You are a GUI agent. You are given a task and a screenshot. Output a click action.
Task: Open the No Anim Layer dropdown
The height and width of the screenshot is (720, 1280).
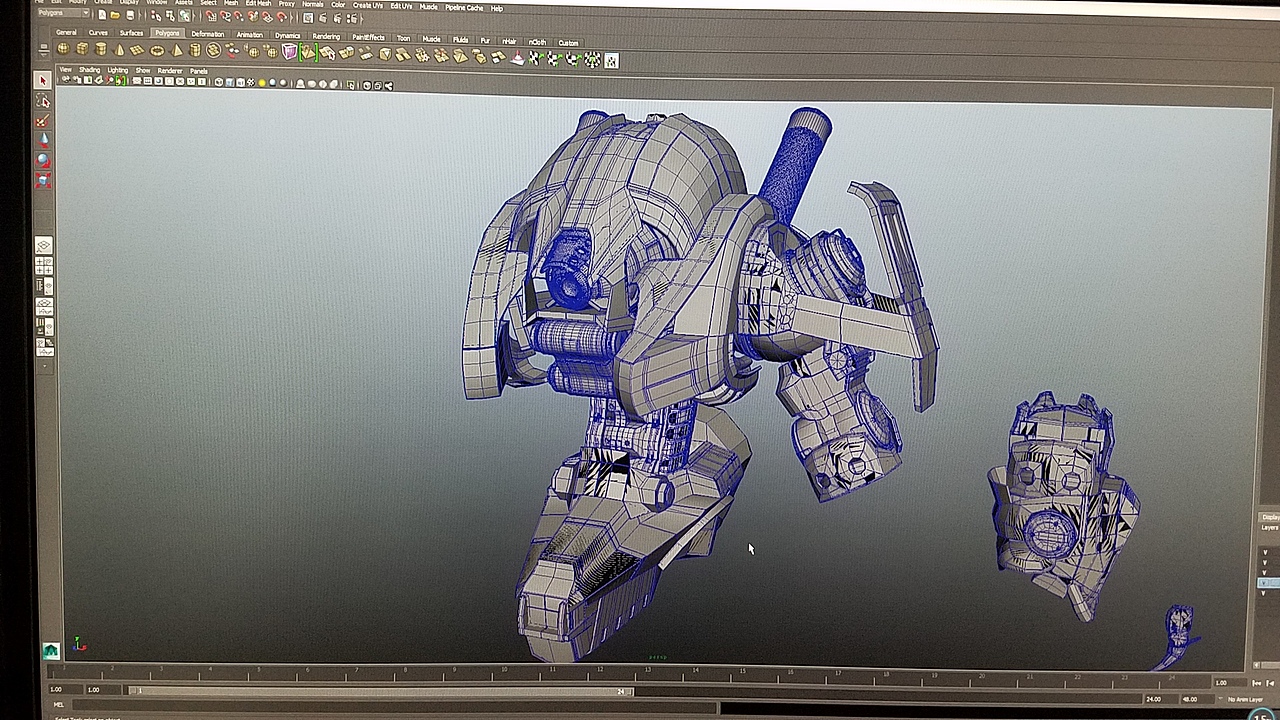(x=1244, y=699)
